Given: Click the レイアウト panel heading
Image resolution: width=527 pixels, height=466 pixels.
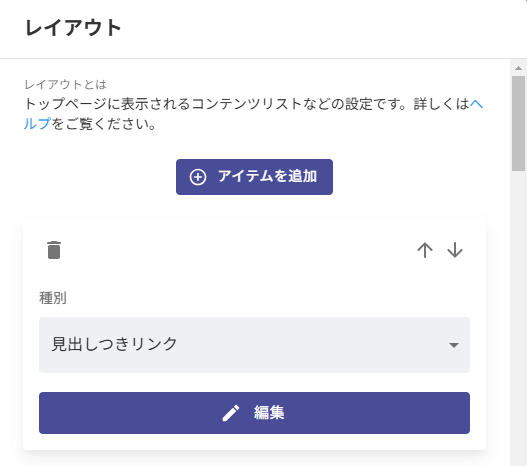Looking at the screenshot, I should point(73,28).
